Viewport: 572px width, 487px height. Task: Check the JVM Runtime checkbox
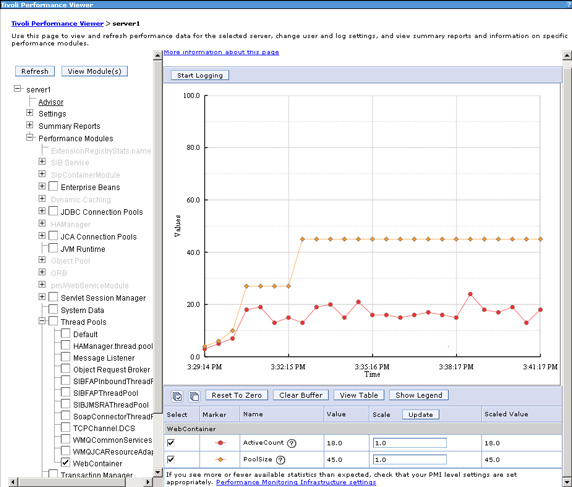point(53,248)
